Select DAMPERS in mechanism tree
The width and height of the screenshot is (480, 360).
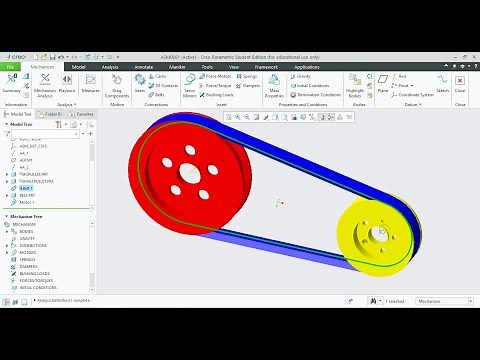[28, 266]
